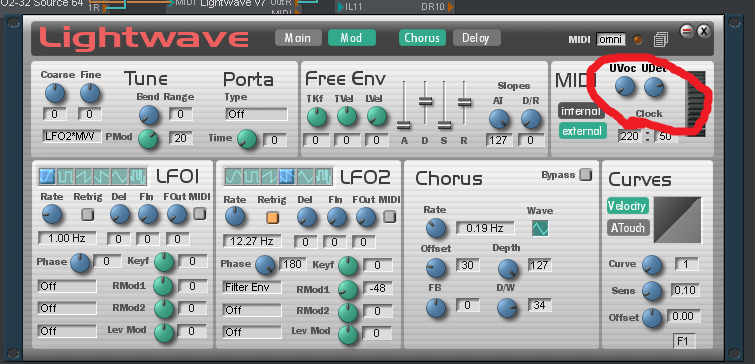755x364 pixels.
Task: Disable the LFO2 Retrig button
Action: pos(273,217)
